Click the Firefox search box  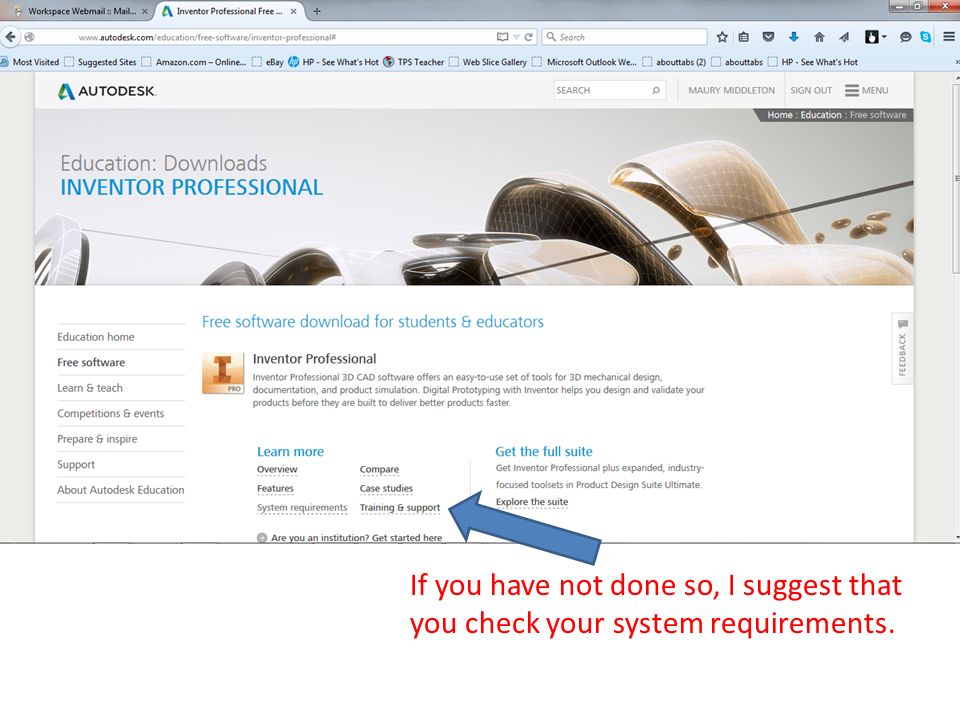tap(624, 37)
